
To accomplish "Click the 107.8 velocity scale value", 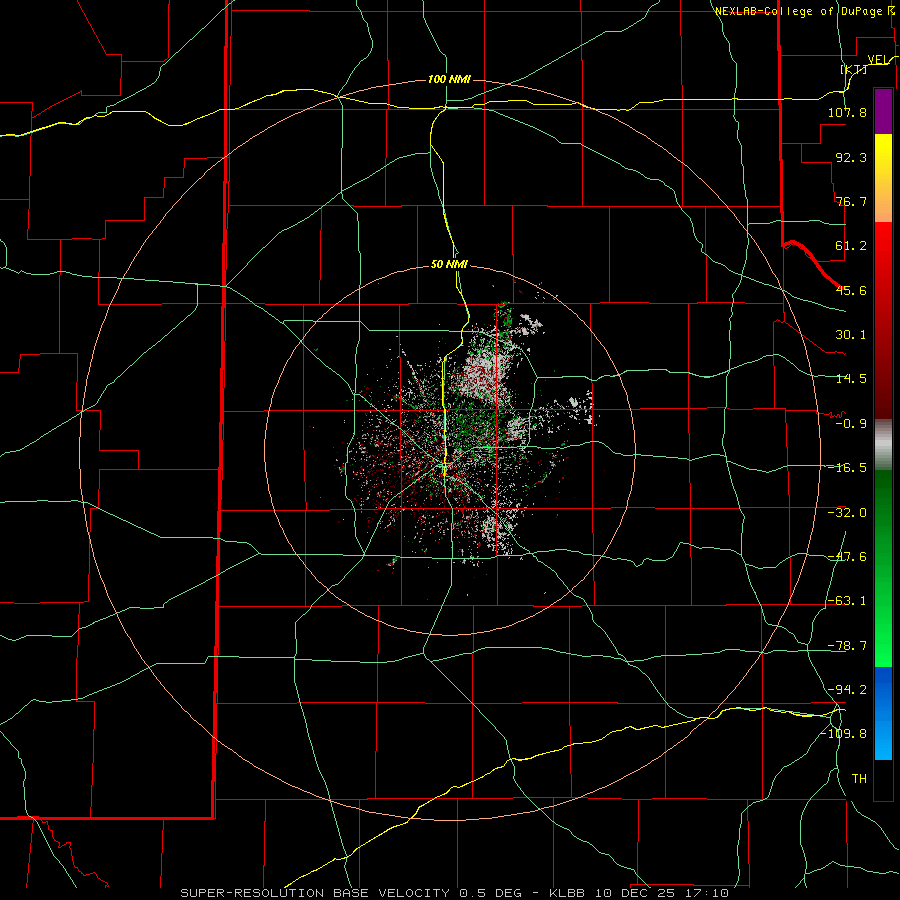I will (847, 112).
